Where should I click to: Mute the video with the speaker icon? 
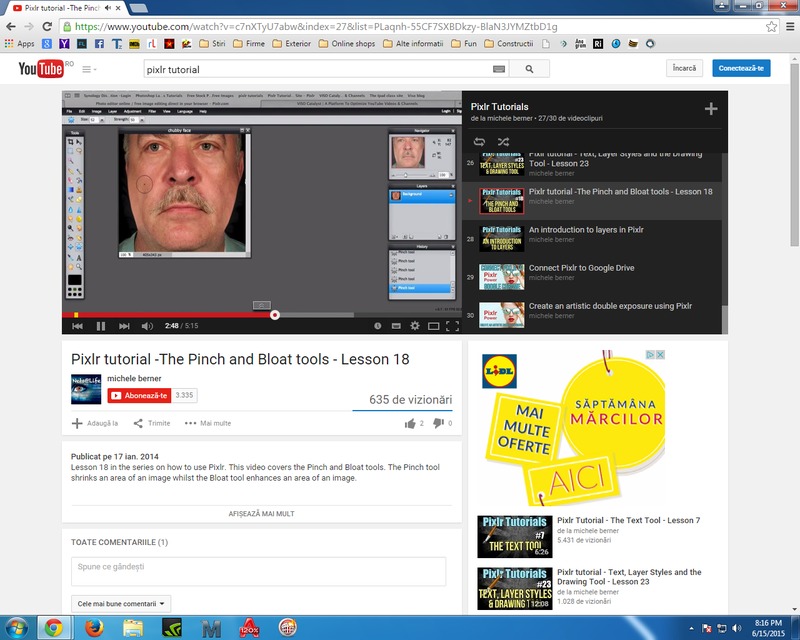click(x=147, y=326)
